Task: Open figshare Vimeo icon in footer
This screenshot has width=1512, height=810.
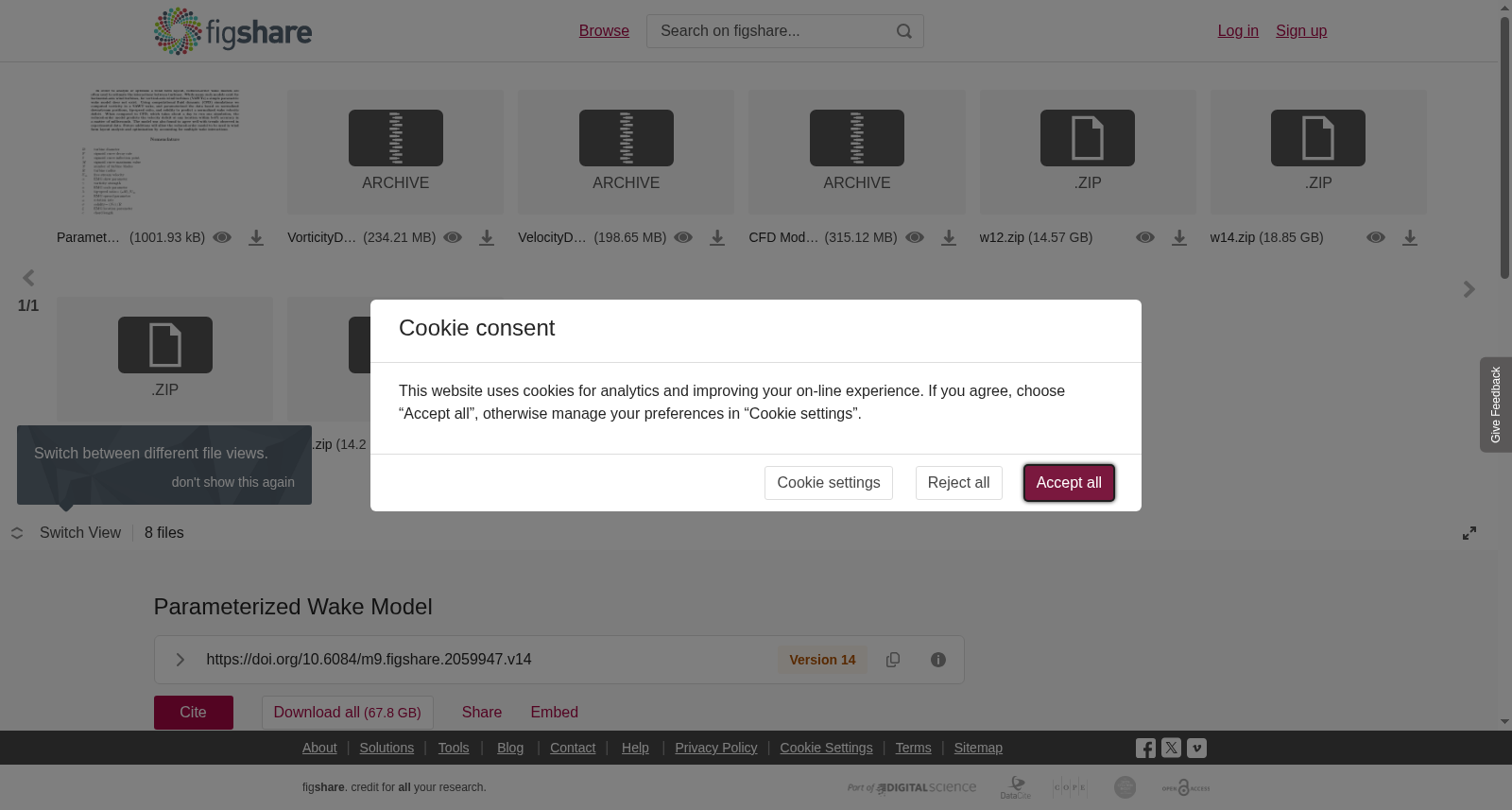Action: (x=1196, y=748)
